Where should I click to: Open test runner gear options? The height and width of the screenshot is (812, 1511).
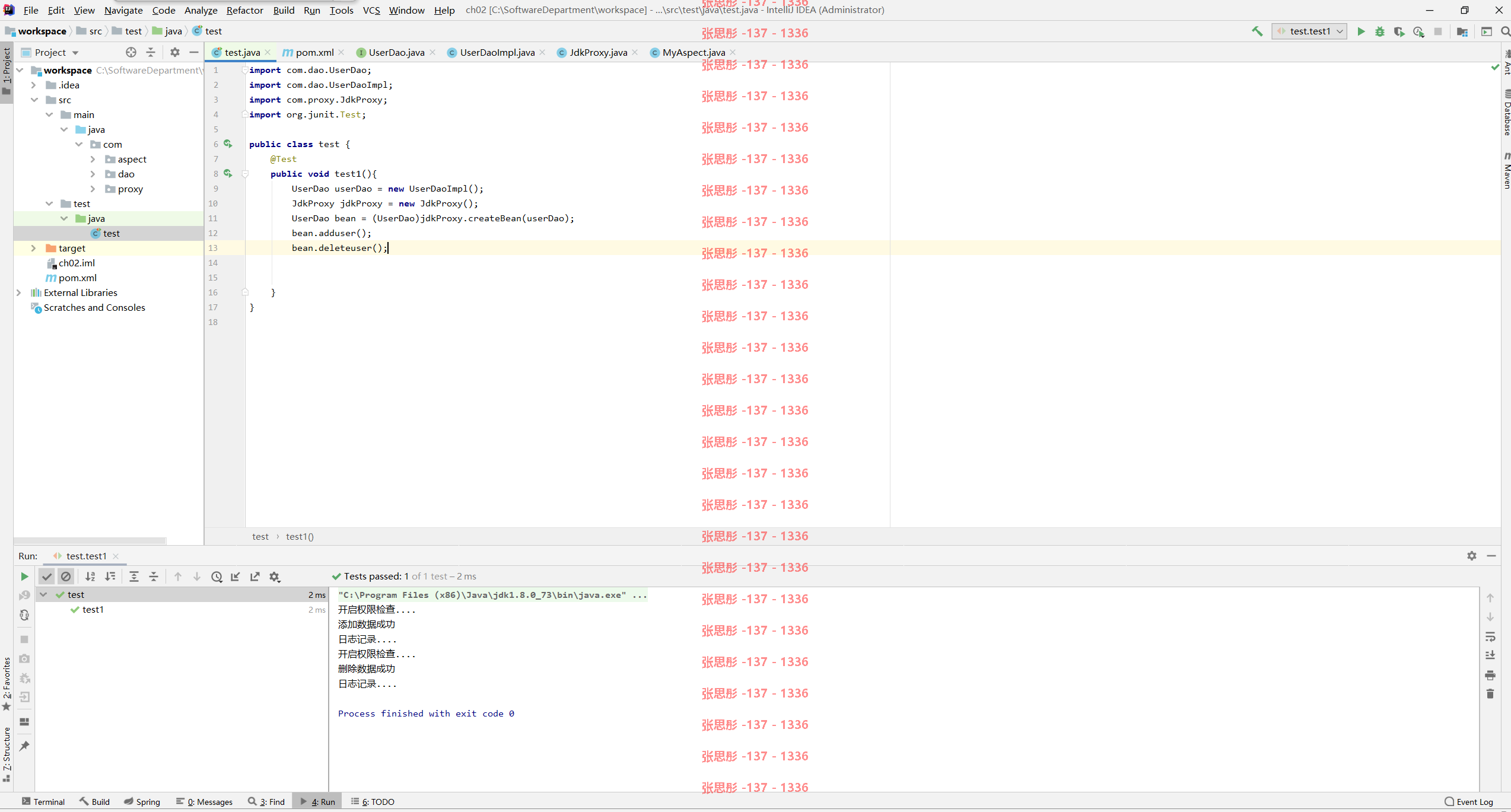click(275, 577)
